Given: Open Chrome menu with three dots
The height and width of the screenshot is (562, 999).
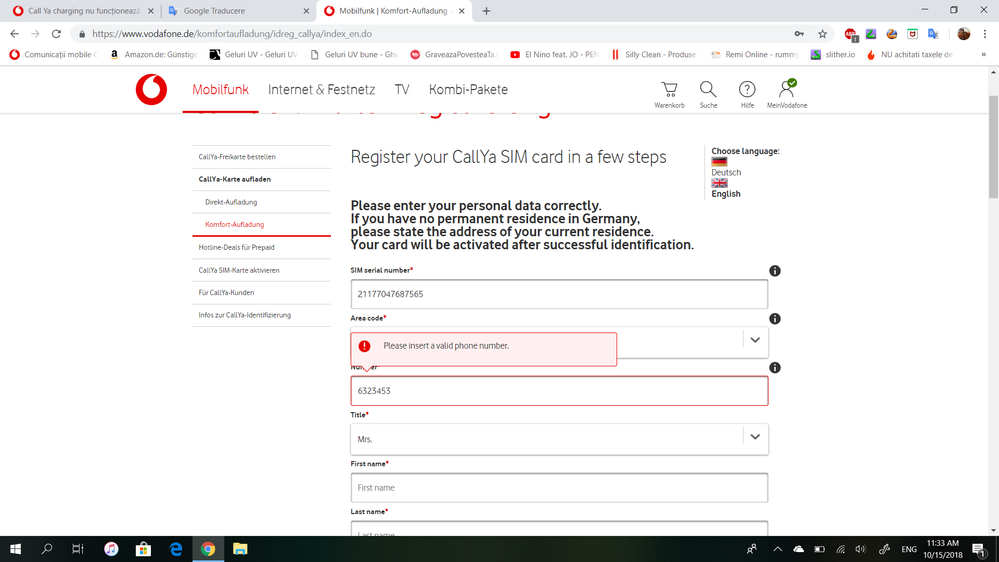Looking at the screenshot, I should click(985, 34).
